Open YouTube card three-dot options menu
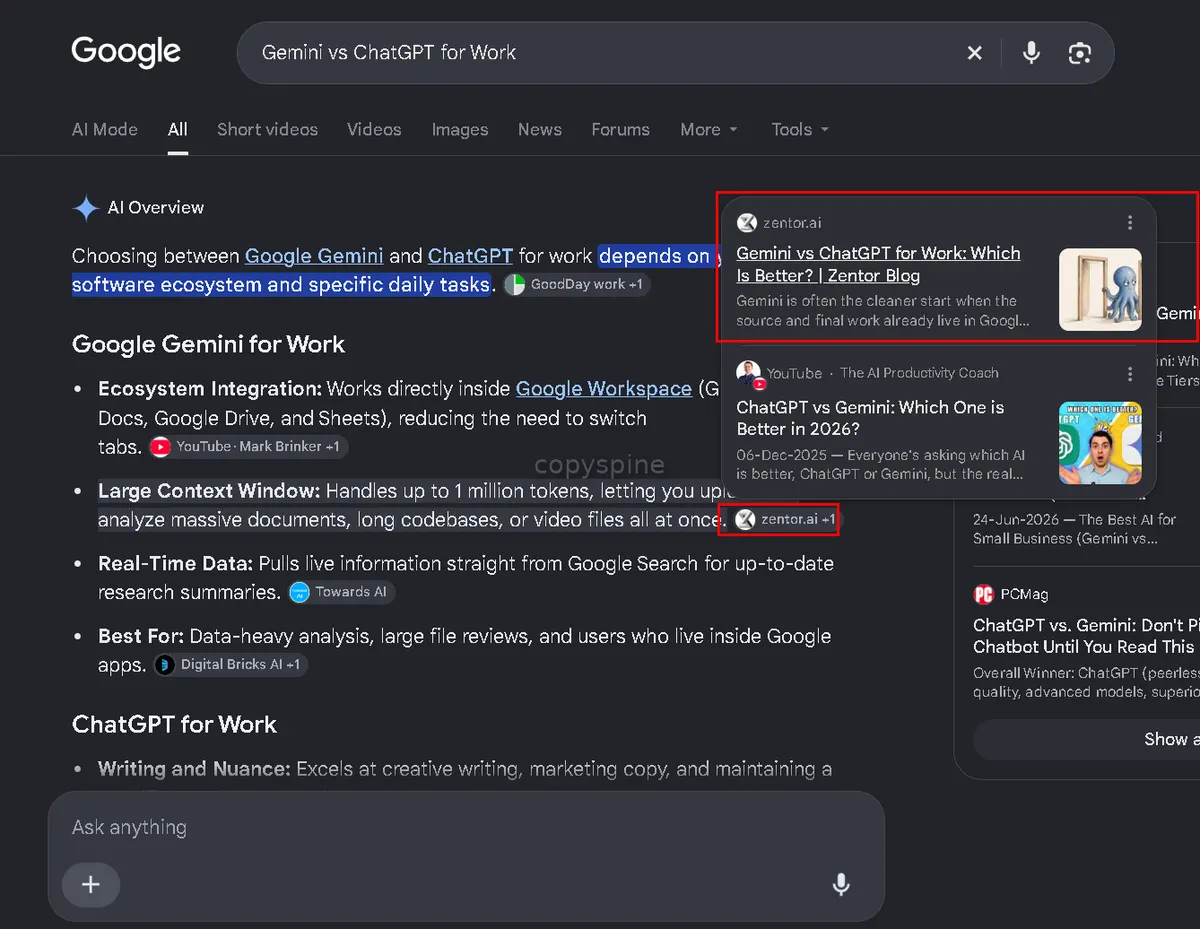 [x=1130, y=373]
